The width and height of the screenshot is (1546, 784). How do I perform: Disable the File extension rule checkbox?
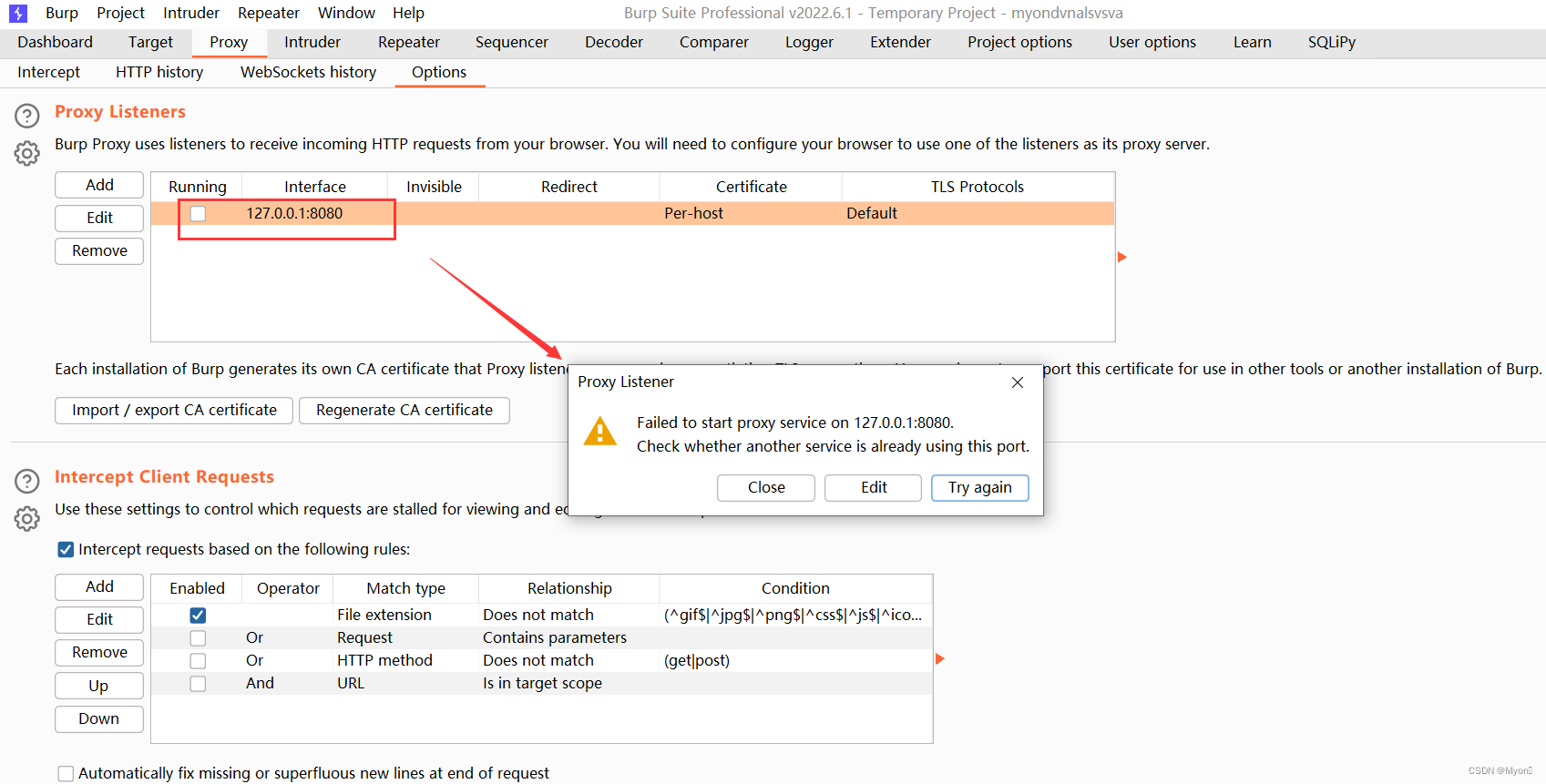(198, 616)
